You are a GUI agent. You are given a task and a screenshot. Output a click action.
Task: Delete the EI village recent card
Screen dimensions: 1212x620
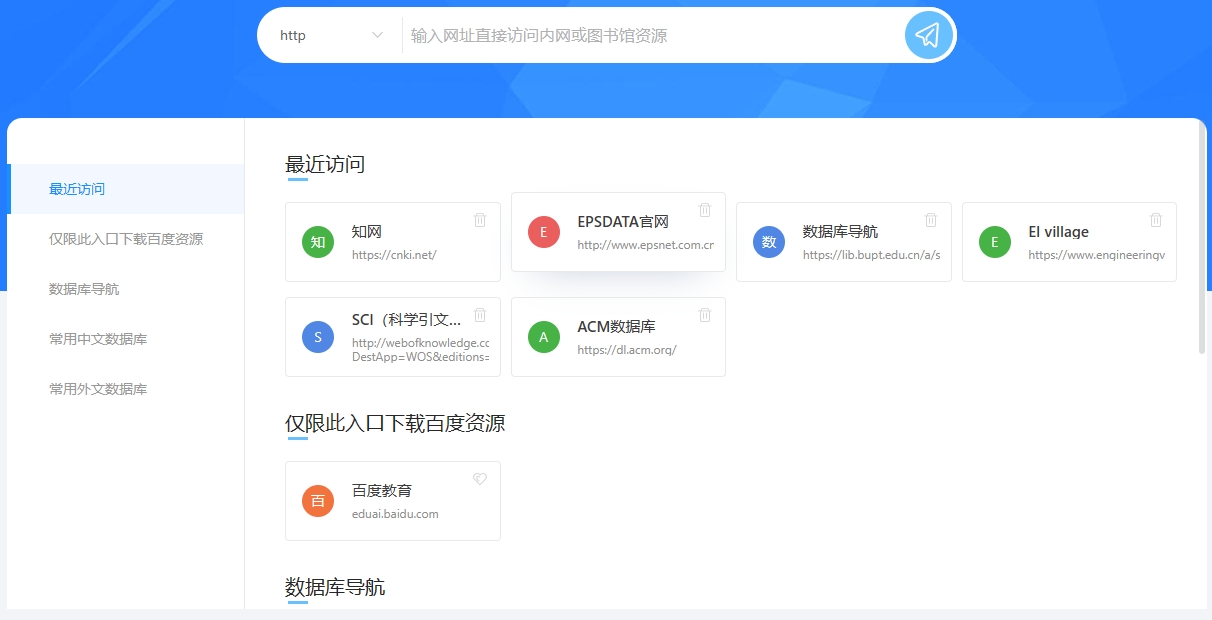click(x=1156, y=220)
